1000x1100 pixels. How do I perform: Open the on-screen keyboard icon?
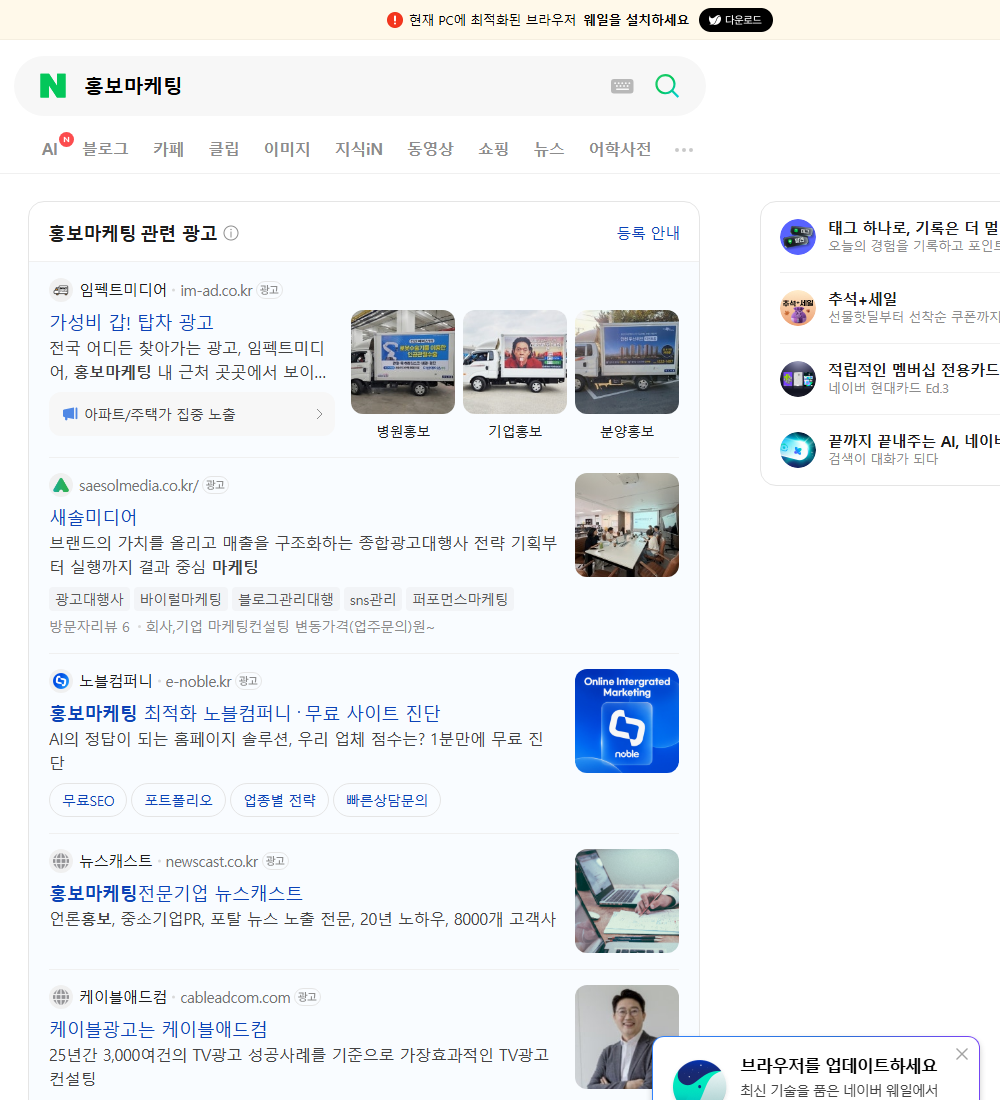[622, 86]
